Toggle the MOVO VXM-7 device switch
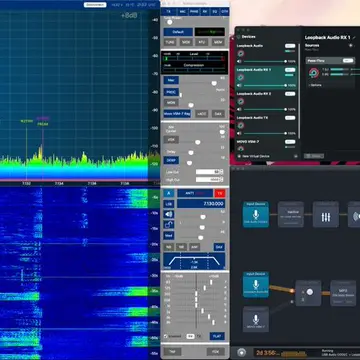Viewport: 360px width, 360px height. tap(290, 142)
